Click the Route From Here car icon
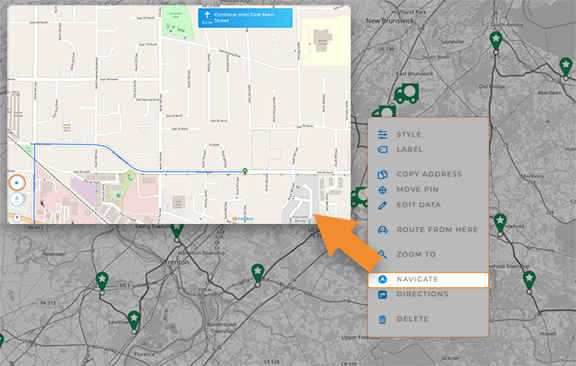The image size is (576, 366). [382, 230]
